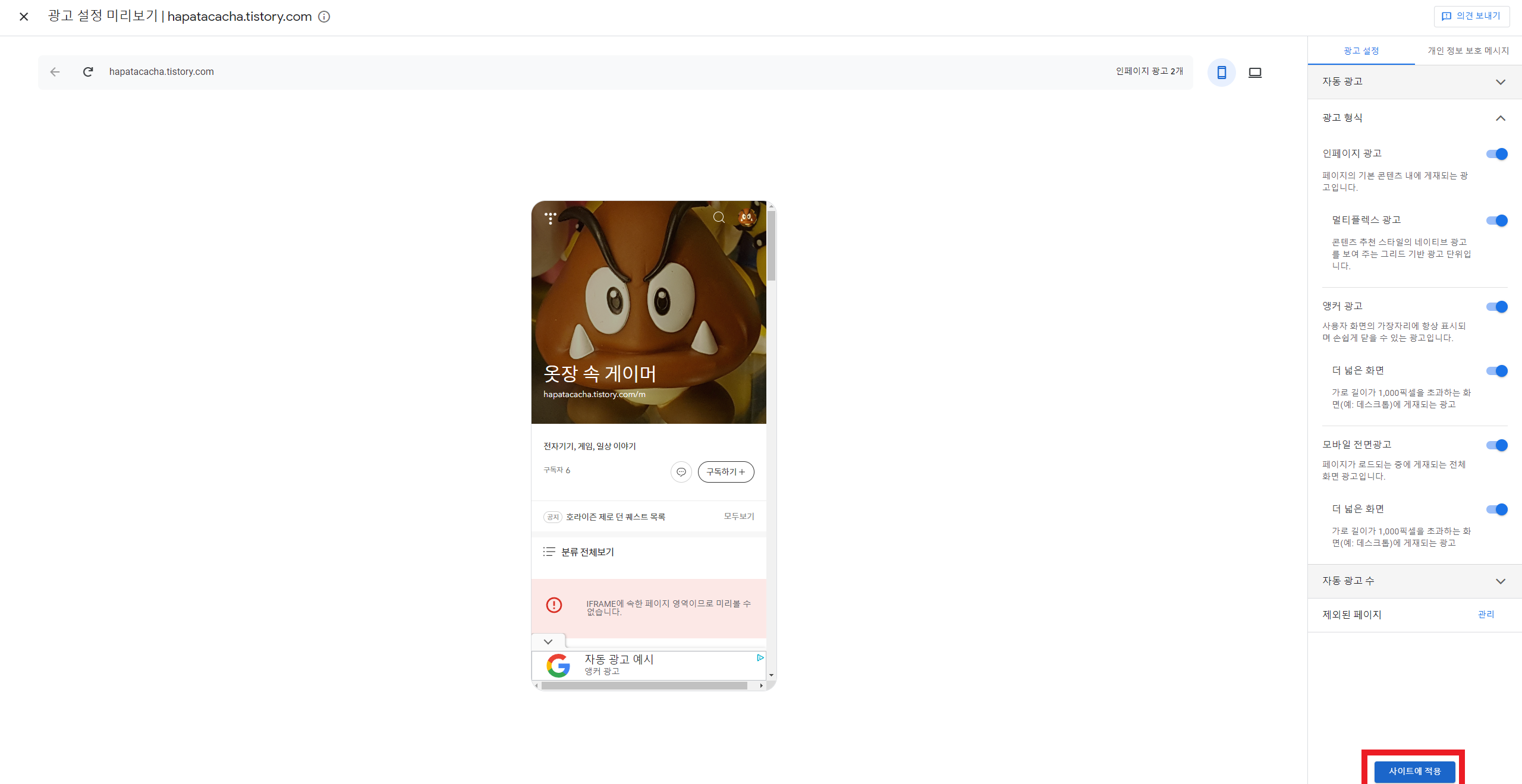Screen dimensions: 1522x784
Task: Collapse the 광고 형식 section
Action: [x=1414, y=118]
